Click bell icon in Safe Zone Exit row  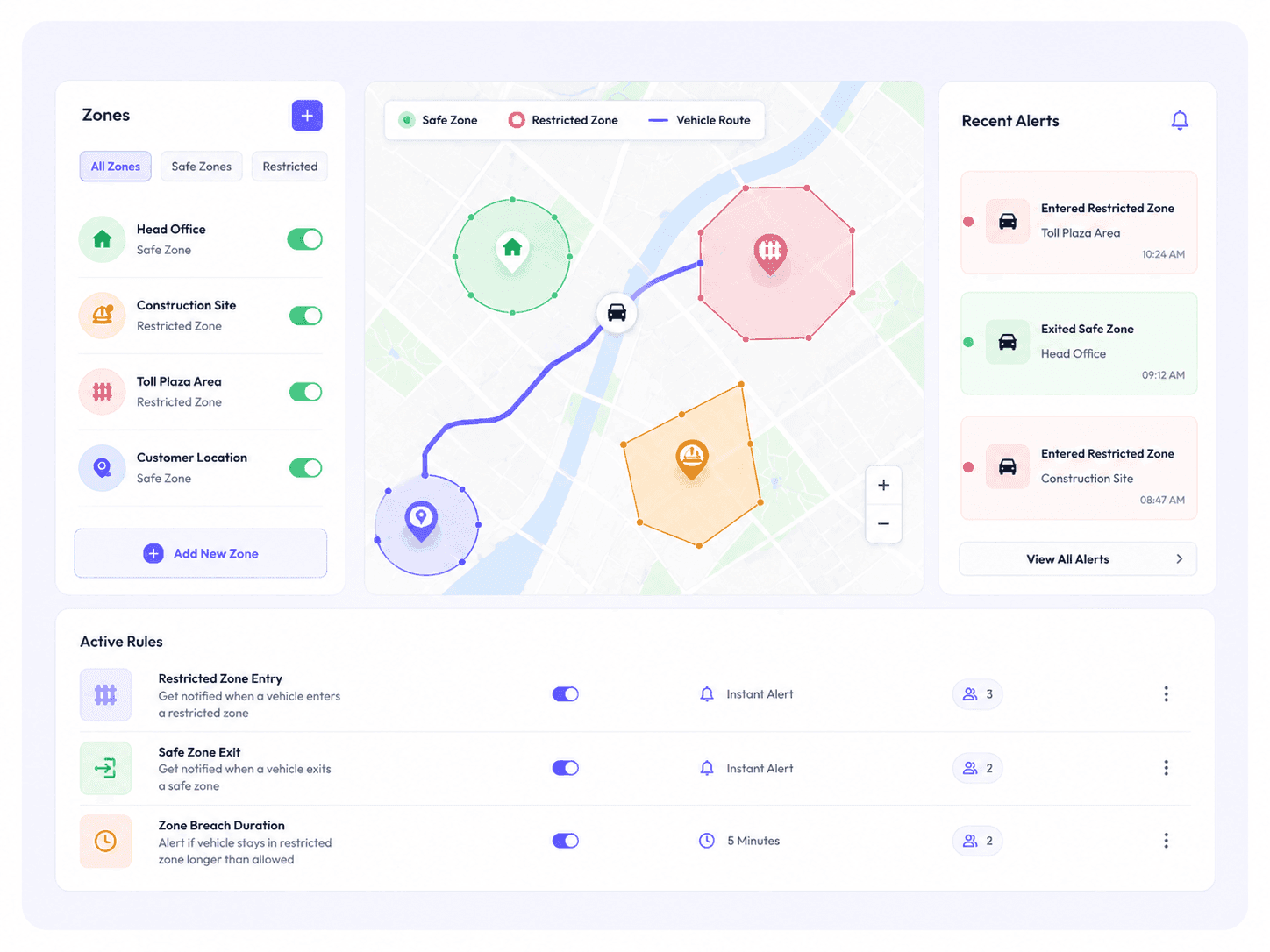pos(707,768)
